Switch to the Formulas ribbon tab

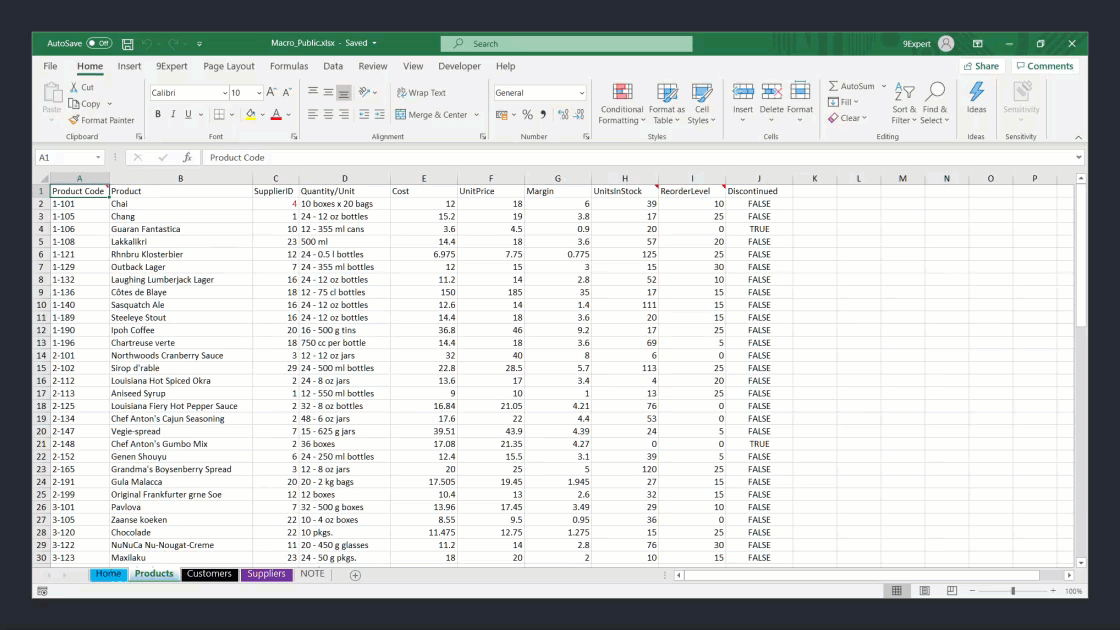(289, 66)
